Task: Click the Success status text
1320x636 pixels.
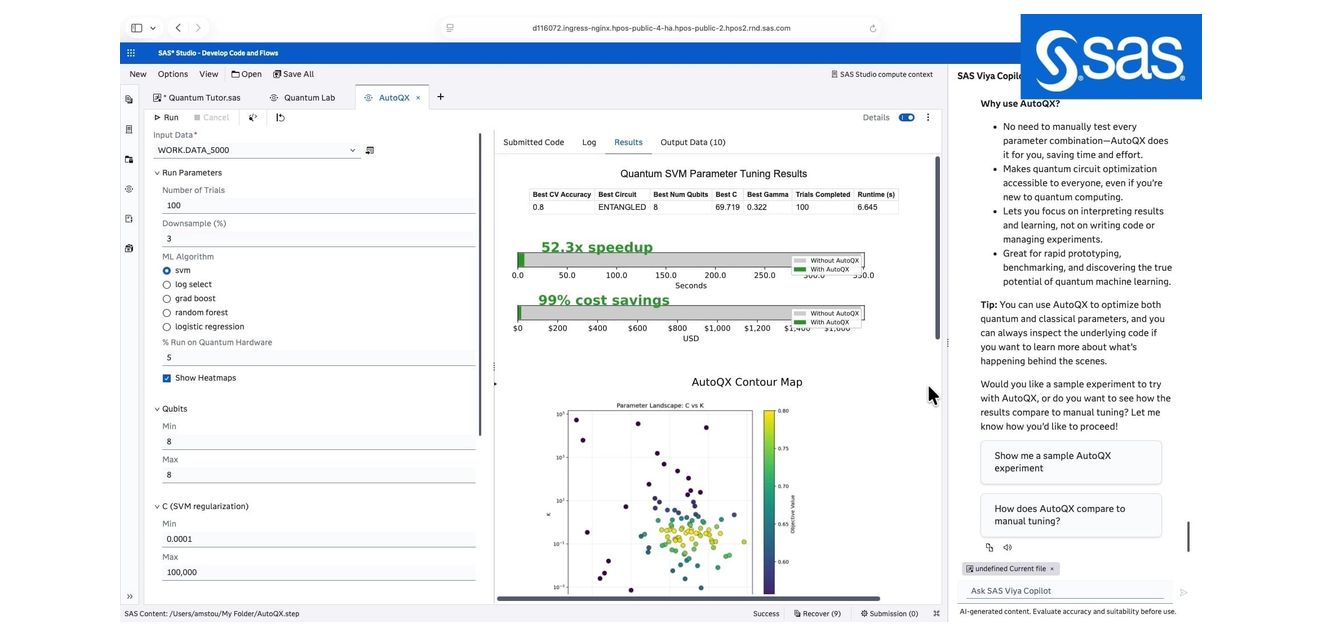Action: [x=766, y=614]
